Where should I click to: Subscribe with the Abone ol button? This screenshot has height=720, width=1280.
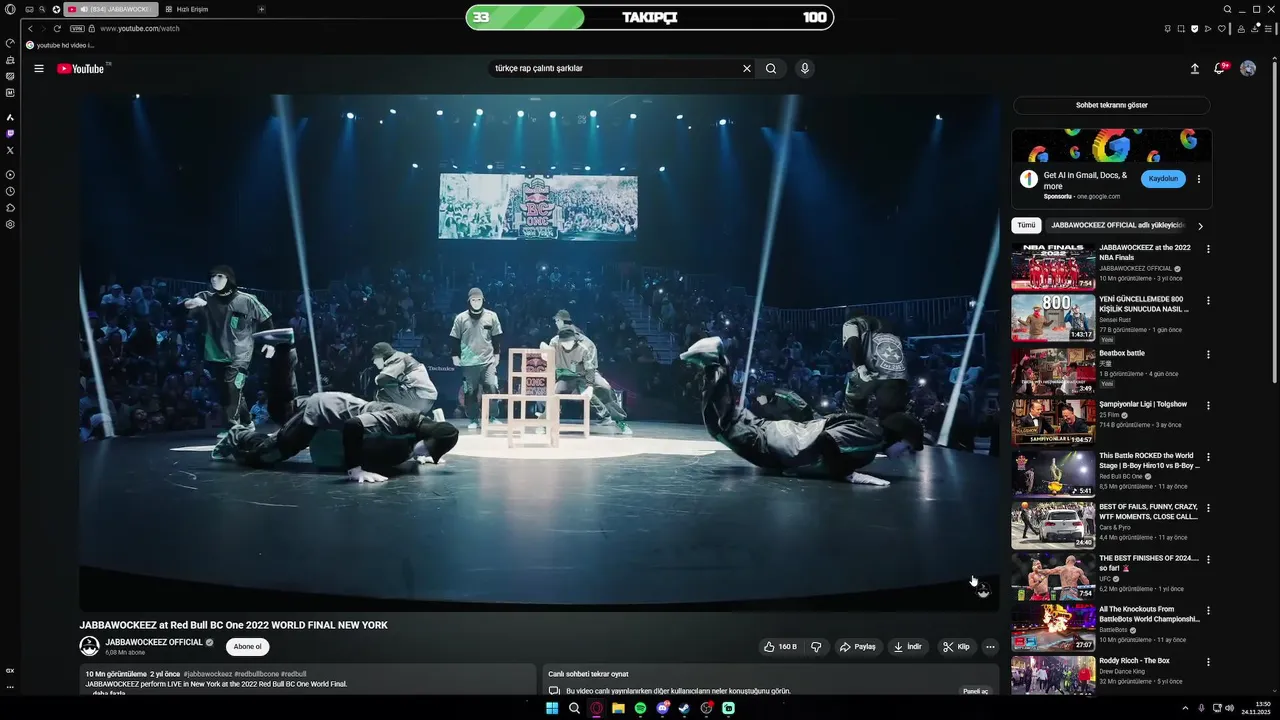tap(247, 647)
